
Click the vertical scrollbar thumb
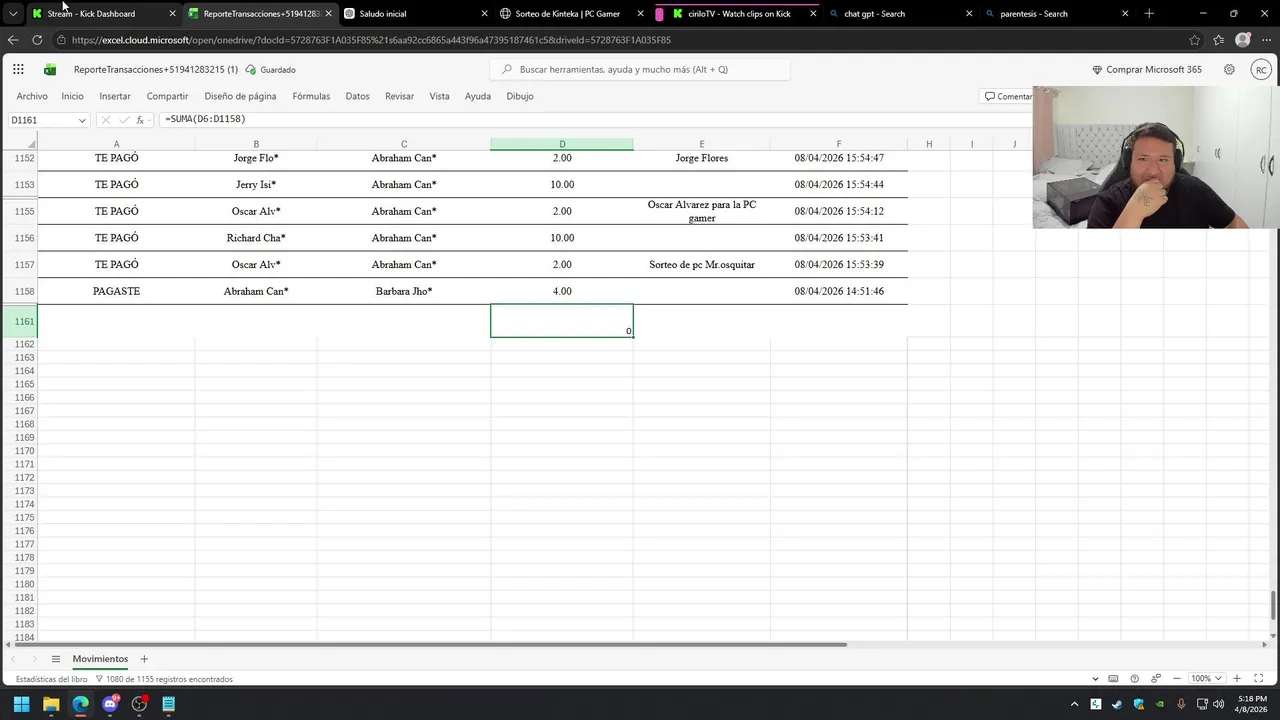click(x=1273, y=605)
